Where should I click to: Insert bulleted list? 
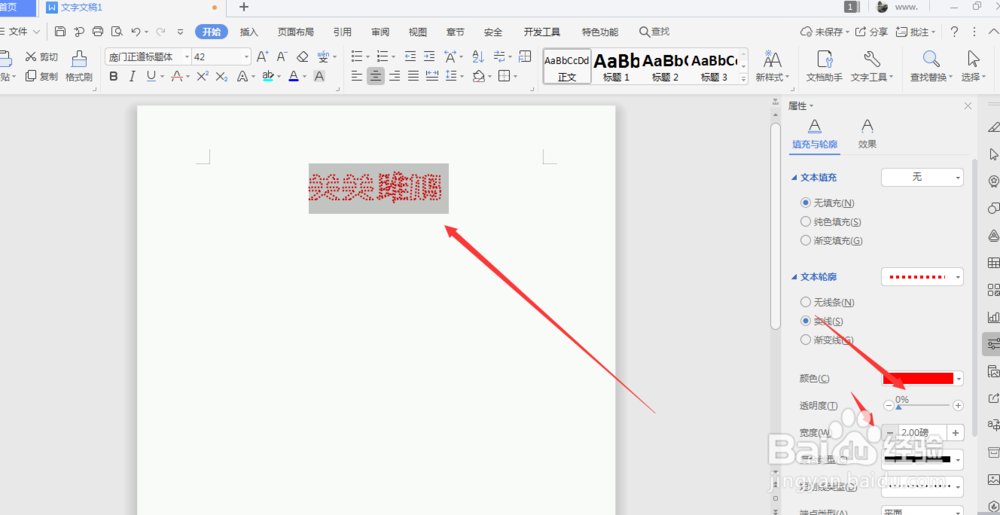click(357, 57)
